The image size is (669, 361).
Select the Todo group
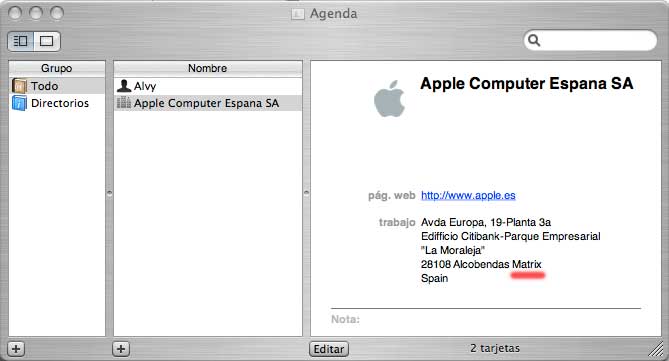[x=57, y=86]
